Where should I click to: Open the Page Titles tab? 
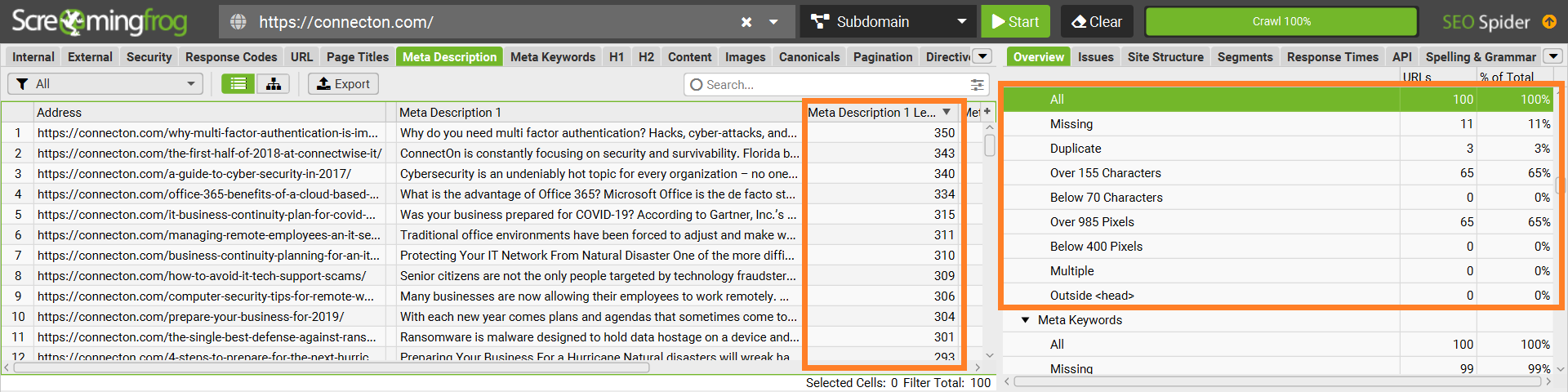[x=358, y=56]
